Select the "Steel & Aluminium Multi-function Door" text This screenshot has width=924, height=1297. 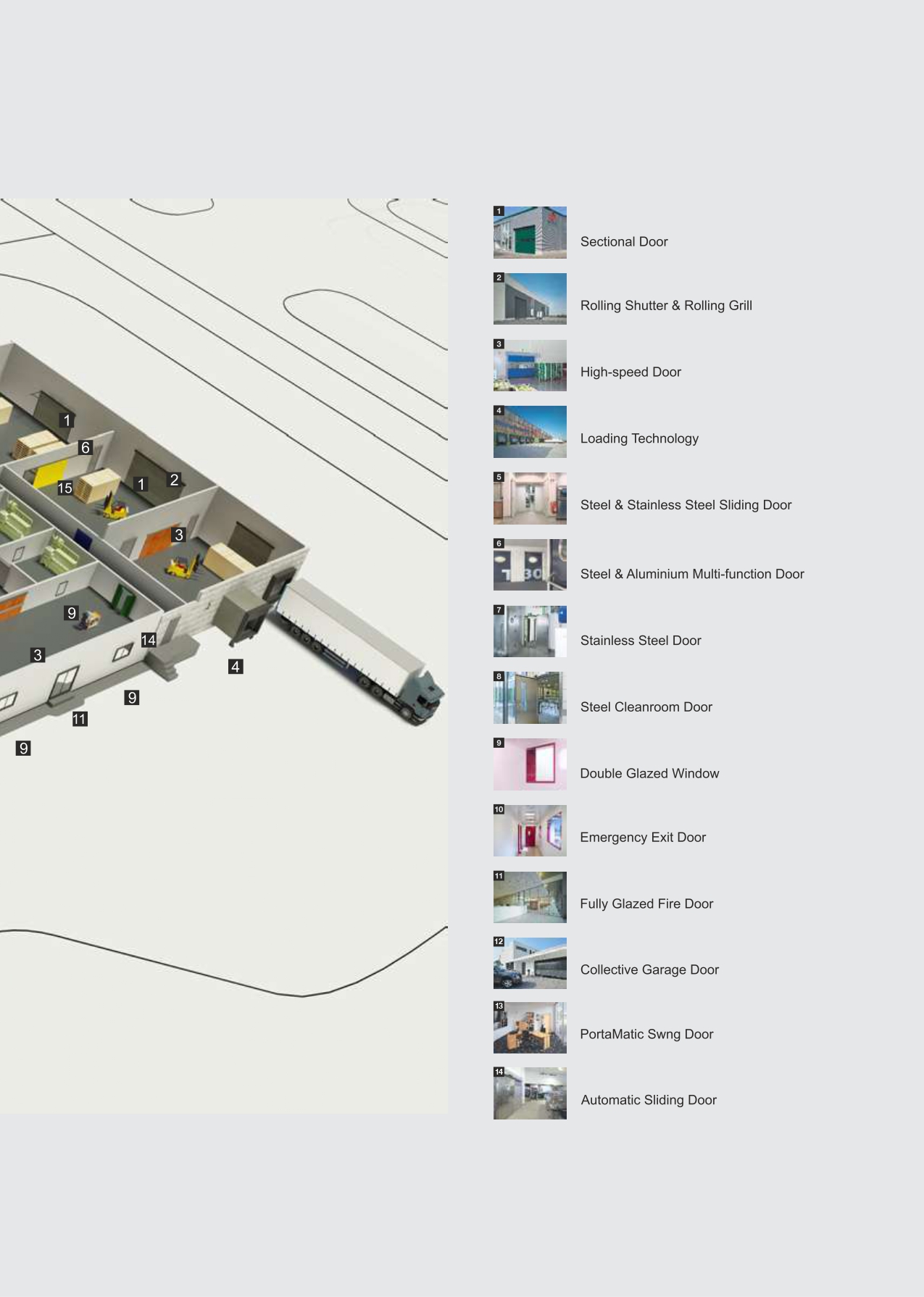coord(692,574)
